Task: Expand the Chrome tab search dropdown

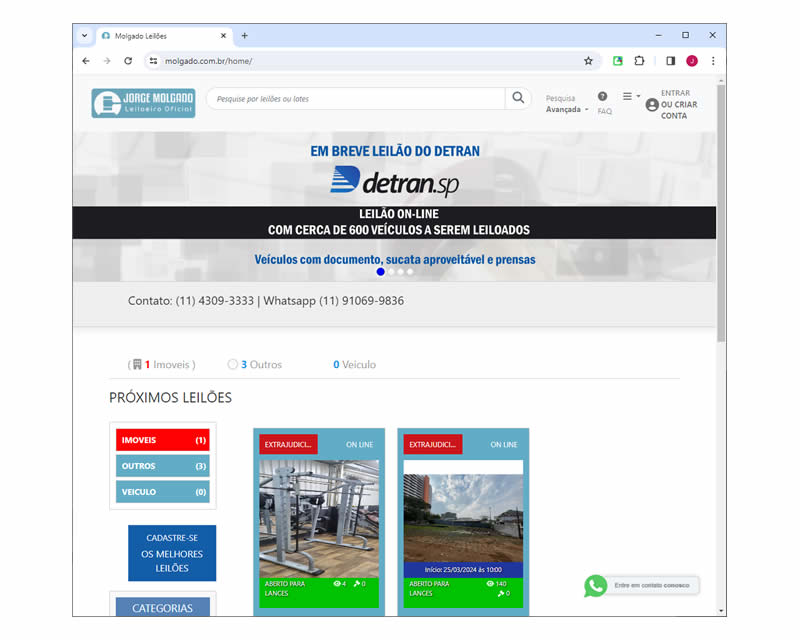Action: pyautogui.click(x=84, y=35)
